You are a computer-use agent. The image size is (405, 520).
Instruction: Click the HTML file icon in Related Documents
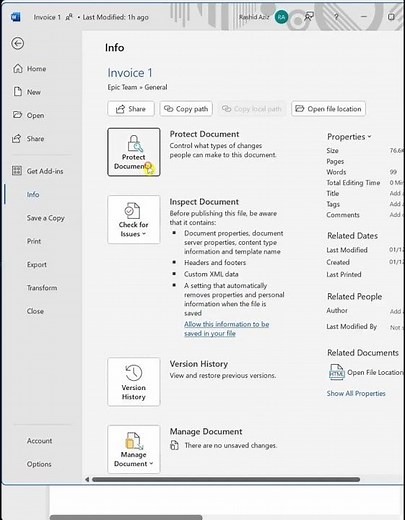[336, 372]
